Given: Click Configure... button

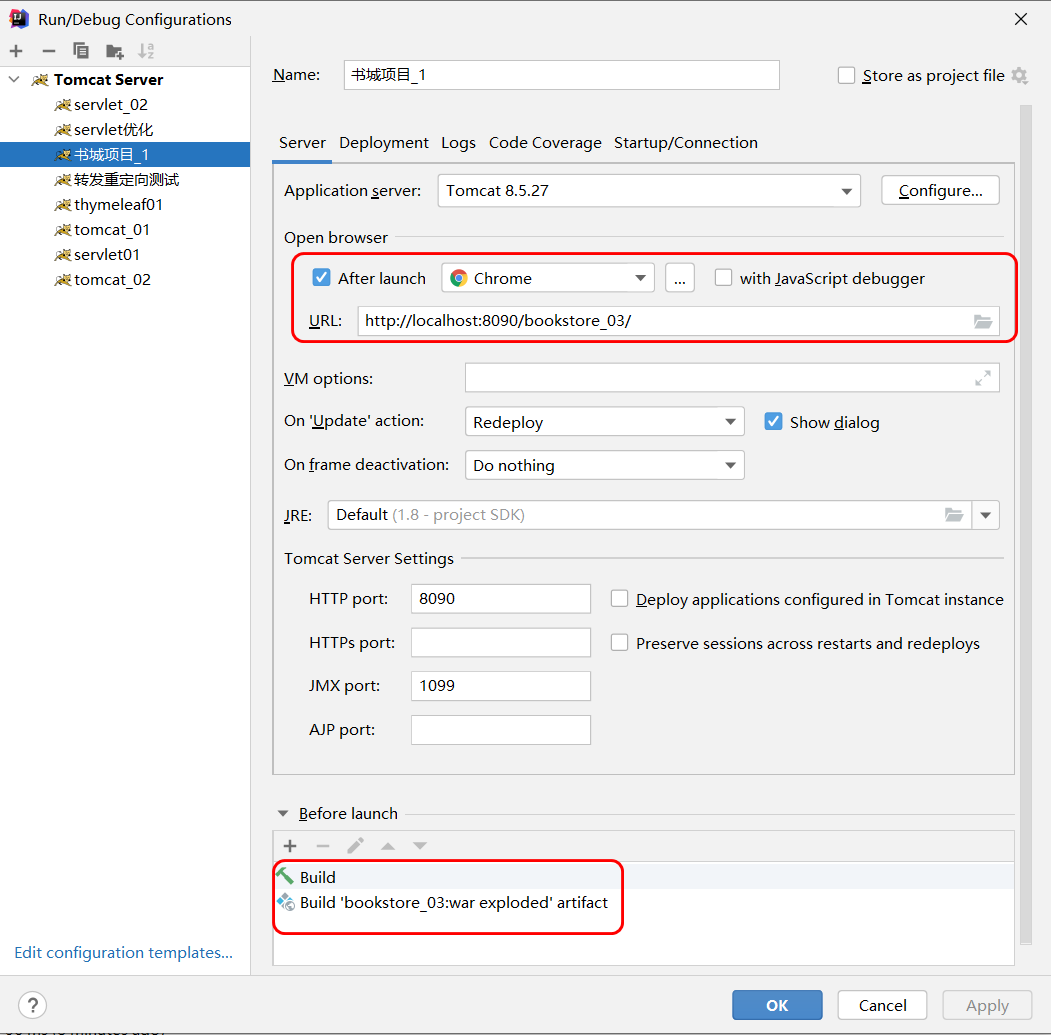Looking at the screenshot, I should (x=940, y=191).
